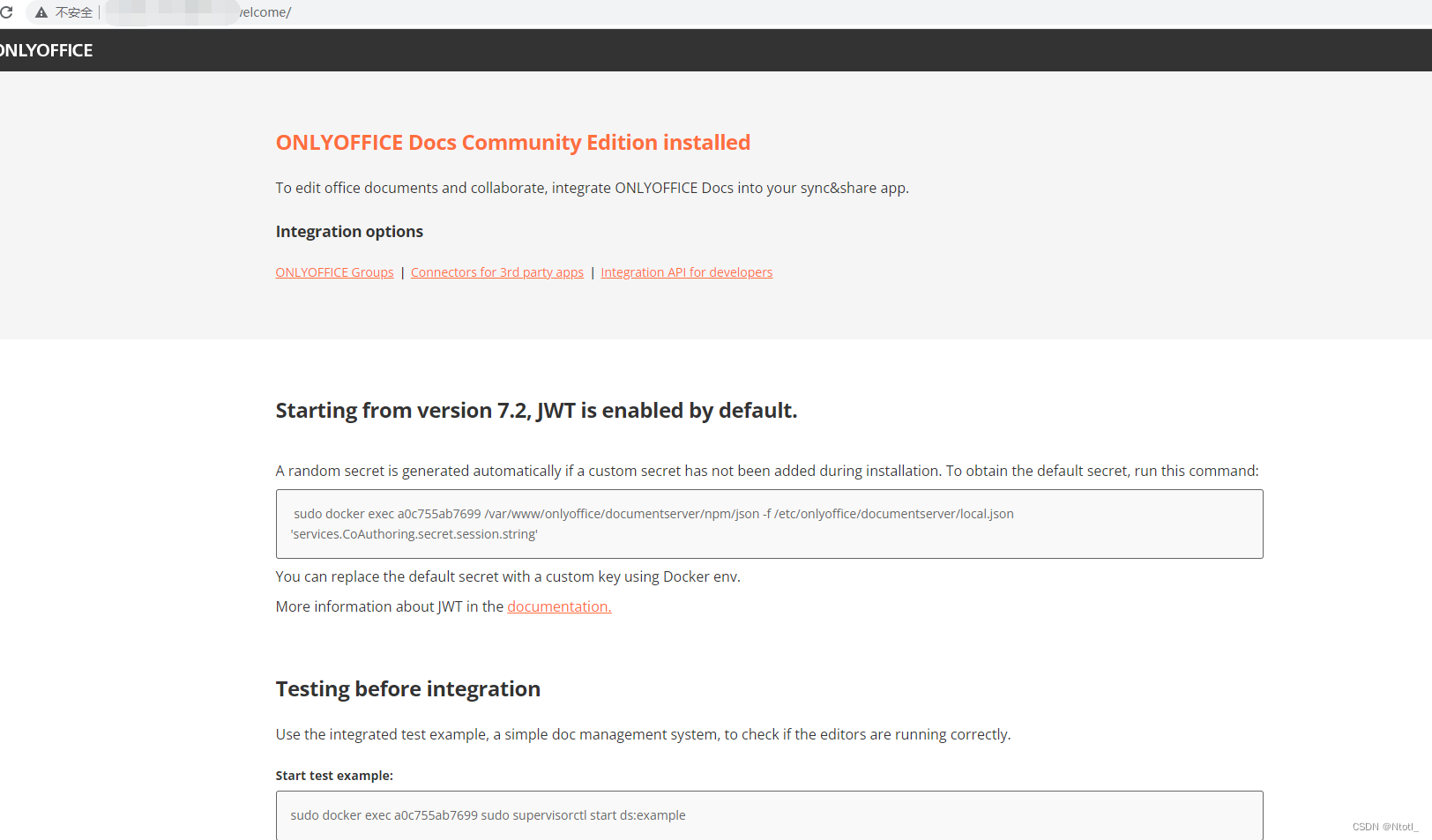Click the secret command code box border
The image size is (1432, 840).
(769, 492)
